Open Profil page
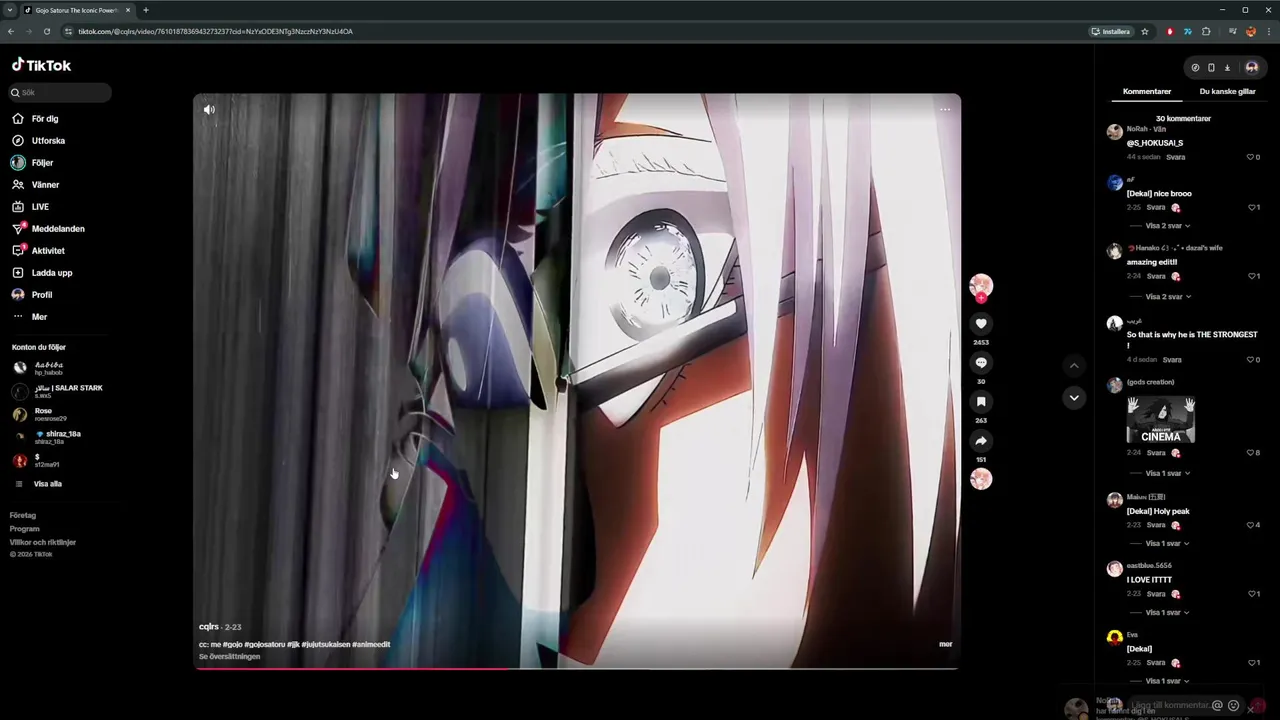 click(x=32, y=295)
